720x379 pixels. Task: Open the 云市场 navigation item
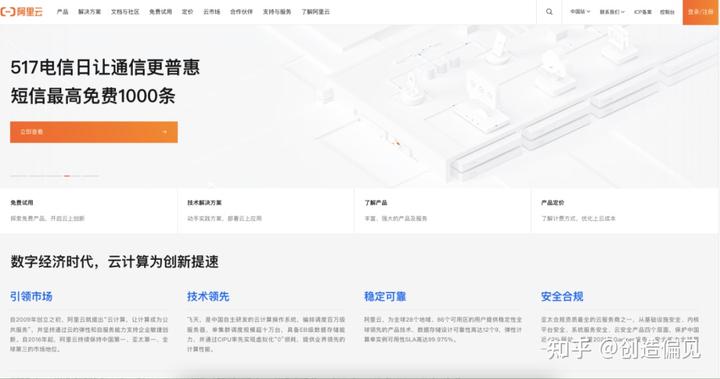[212, 12]
